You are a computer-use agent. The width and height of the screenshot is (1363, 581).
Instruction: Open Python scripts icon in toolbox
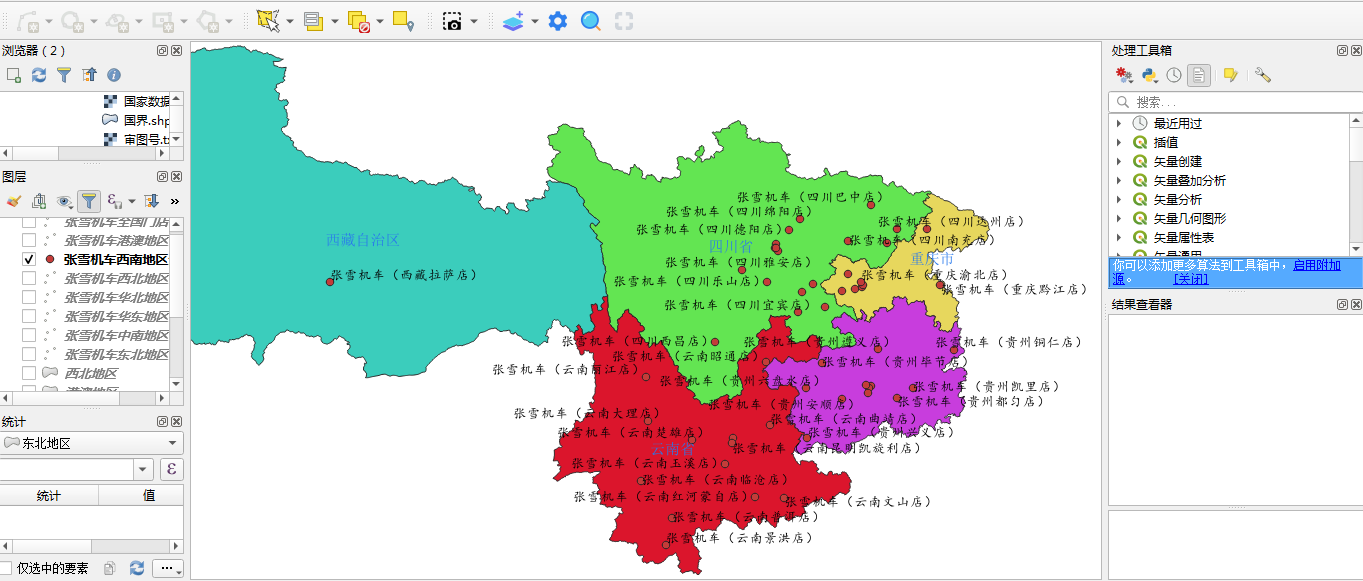point(1150,75)
